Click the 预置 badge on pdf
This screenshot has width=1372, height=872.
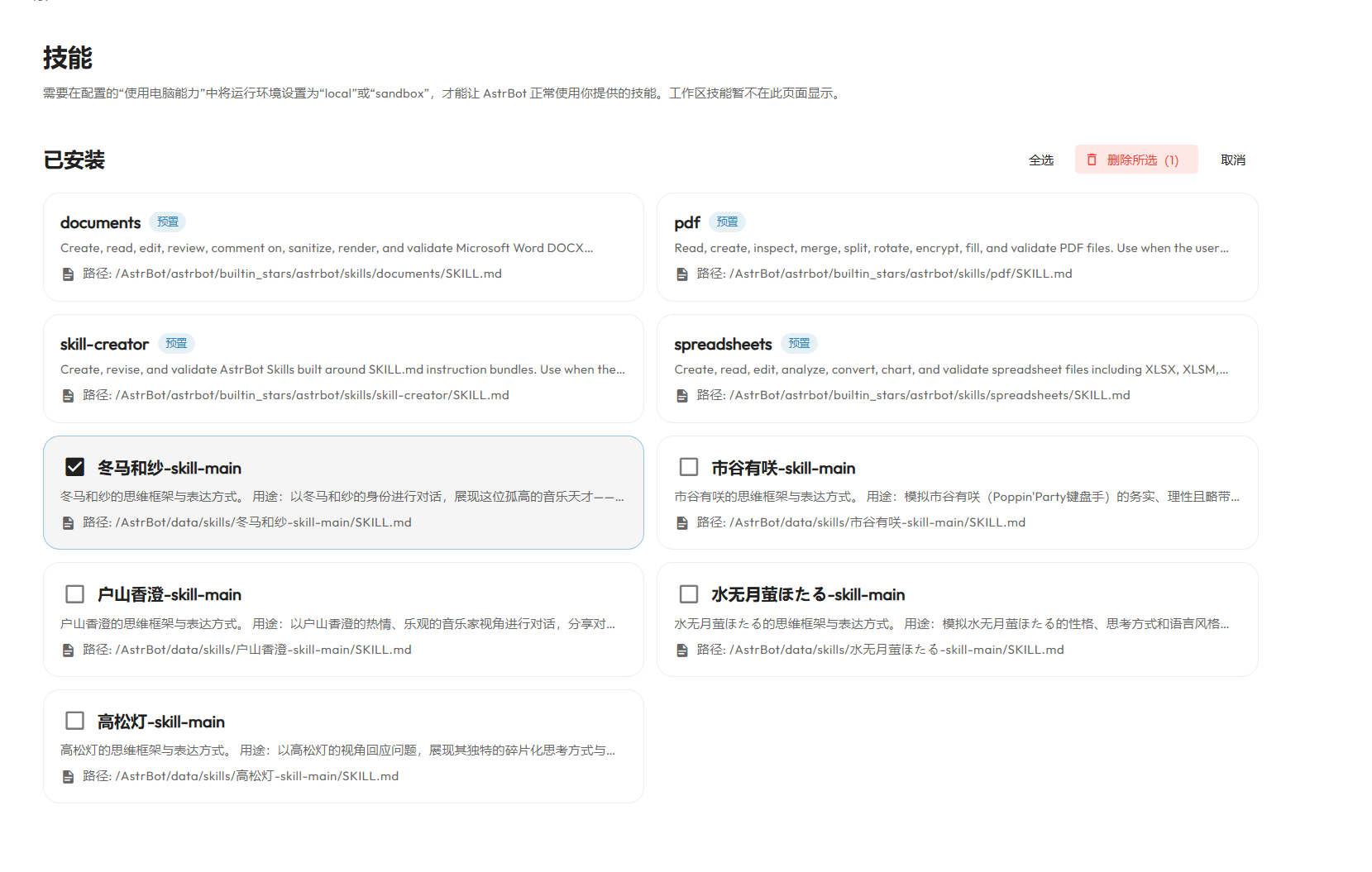(x=728, y=222)
